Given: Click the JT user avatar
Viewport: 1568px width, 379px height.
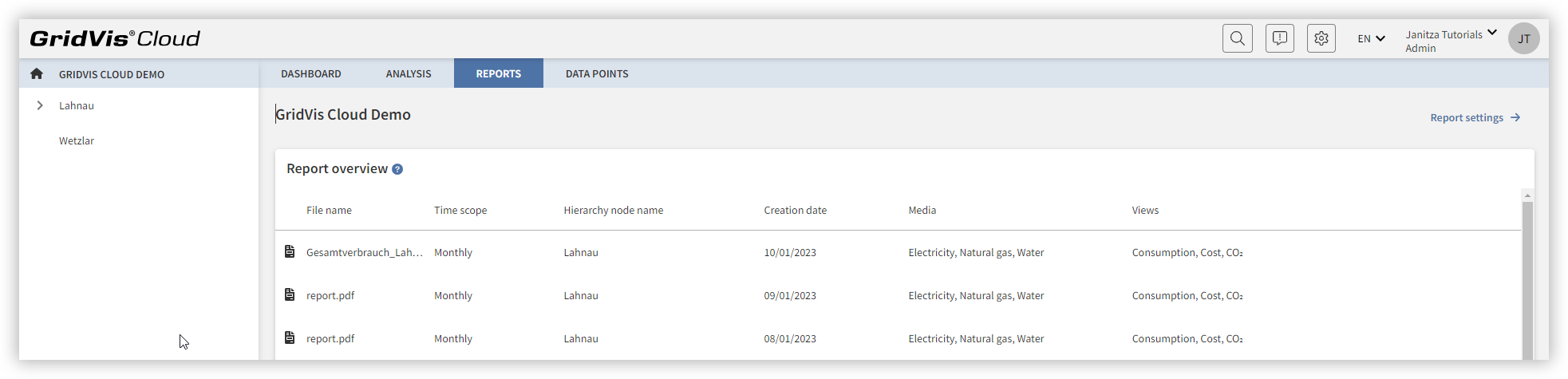Looking at the screenshot, I should 1523,38.
